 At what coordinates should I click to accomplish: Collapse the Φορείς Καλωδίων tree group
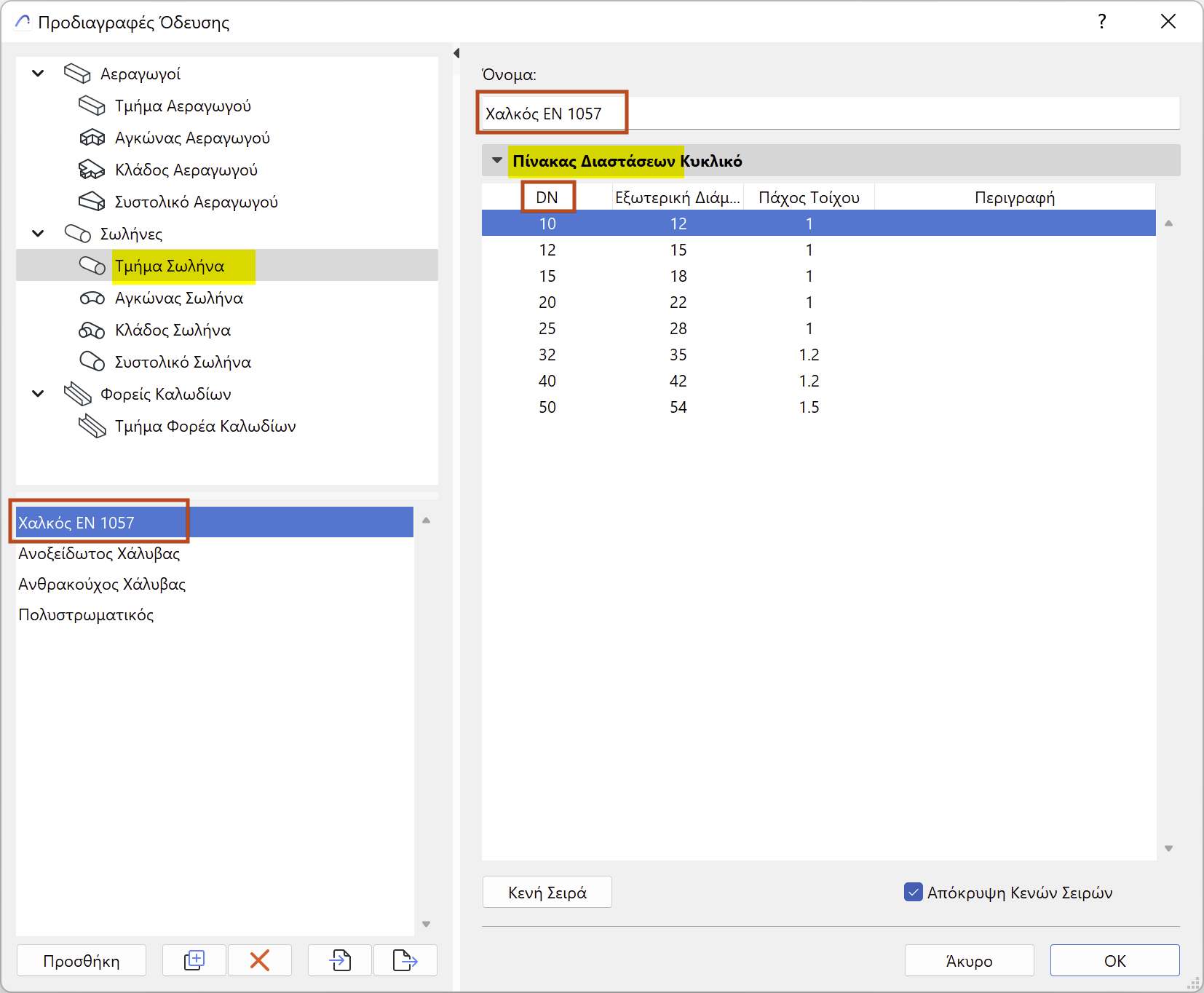point(39,394)
